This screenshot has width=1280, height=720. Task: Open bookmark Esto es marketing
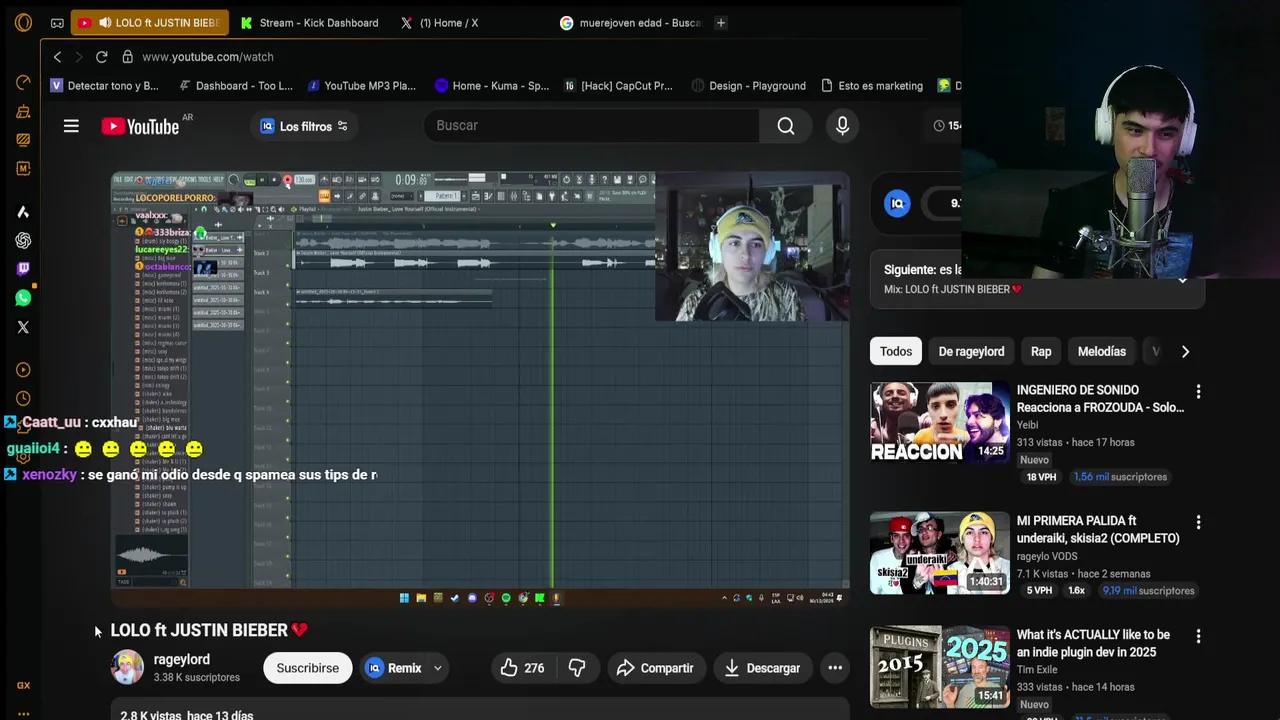click(x=872, y=86)
